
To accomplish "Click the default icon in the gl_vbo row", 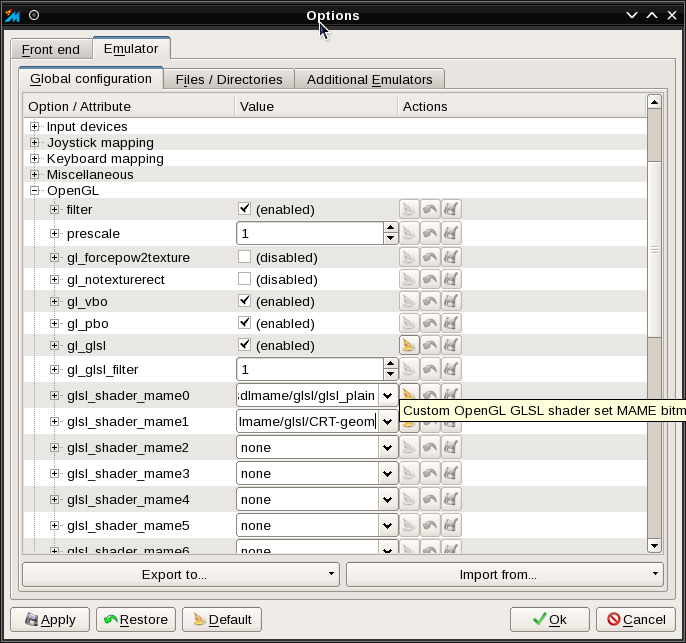I will click(409, 300).
